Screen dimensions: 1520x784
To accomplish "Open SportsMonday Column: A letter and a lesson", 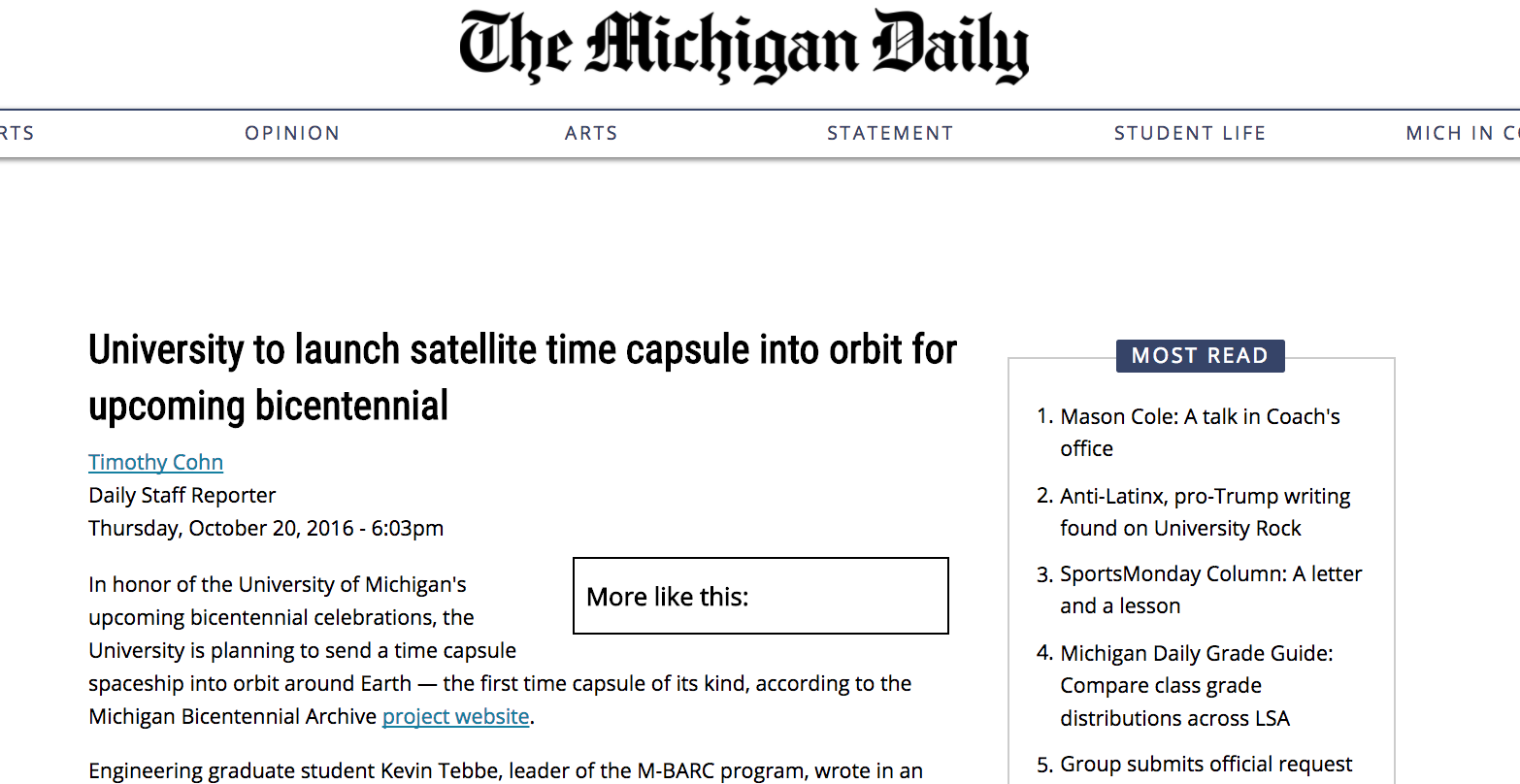I will (1210, 589).
